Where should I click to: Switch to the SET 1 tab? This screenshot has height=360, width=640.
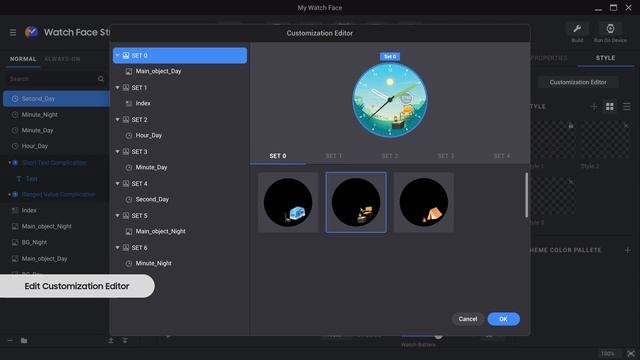click(333, 156)
